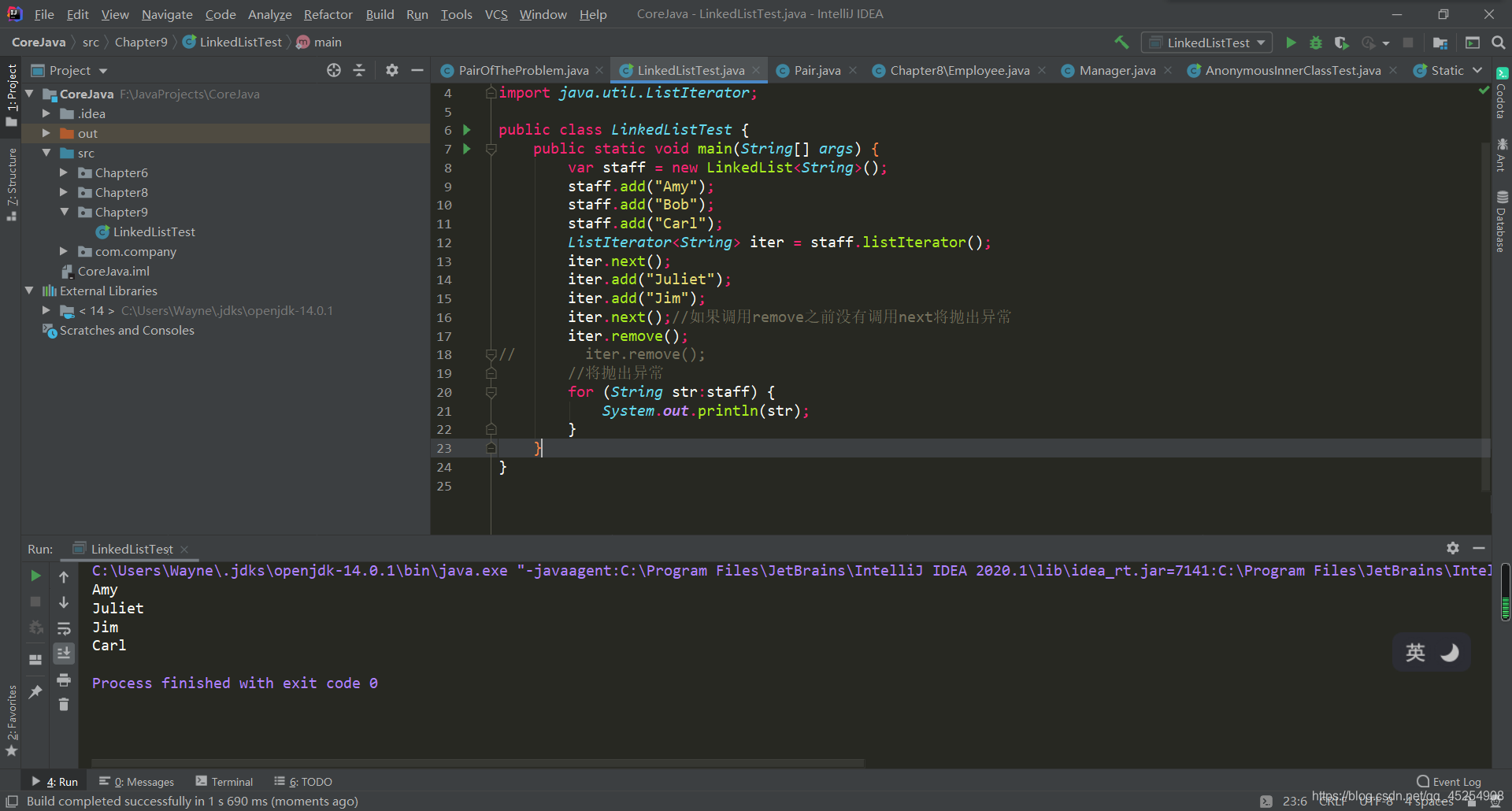Open the Codota side panel
The height and width of the screenshot is (811, 1512).
pyautogui.click(x=1502, y=92)
